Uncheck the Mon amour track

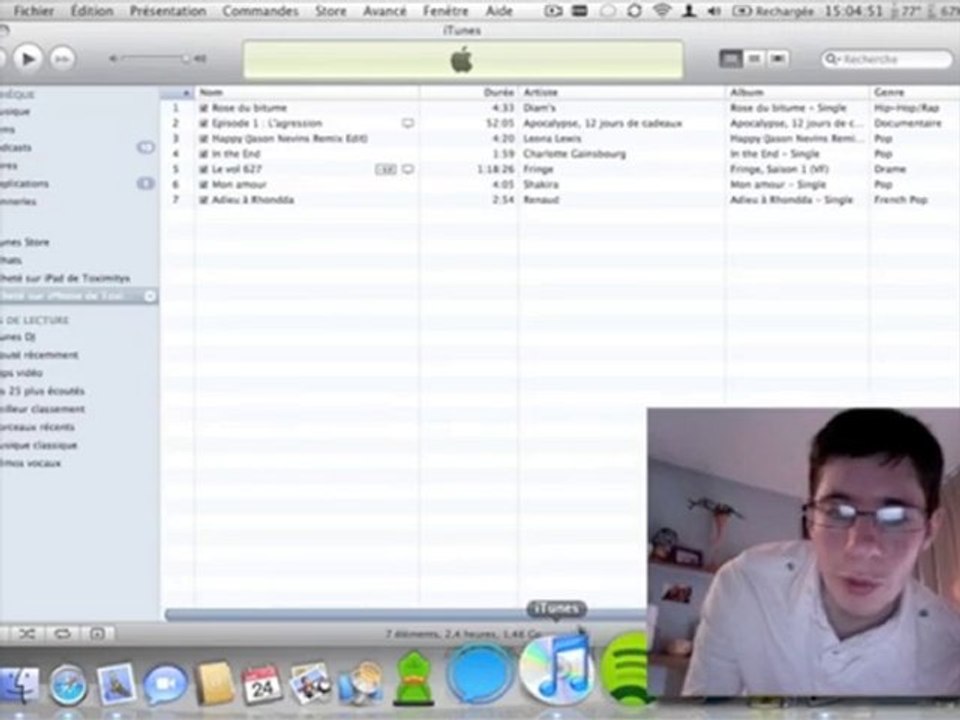(x=203, y=184)
